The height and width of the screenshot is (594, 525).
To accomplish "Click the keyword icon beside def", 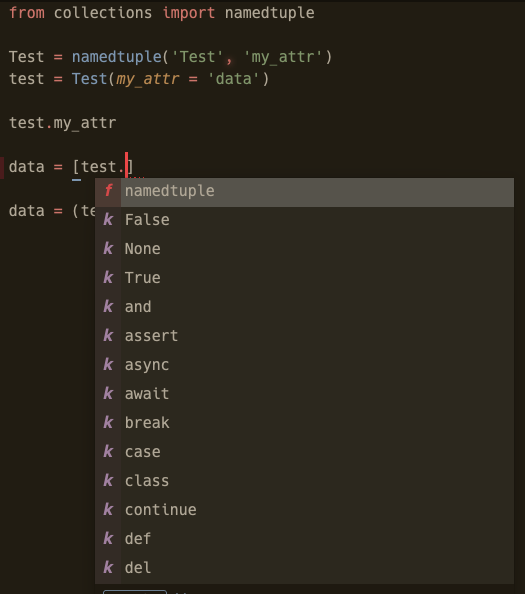I will click(108, 539).
